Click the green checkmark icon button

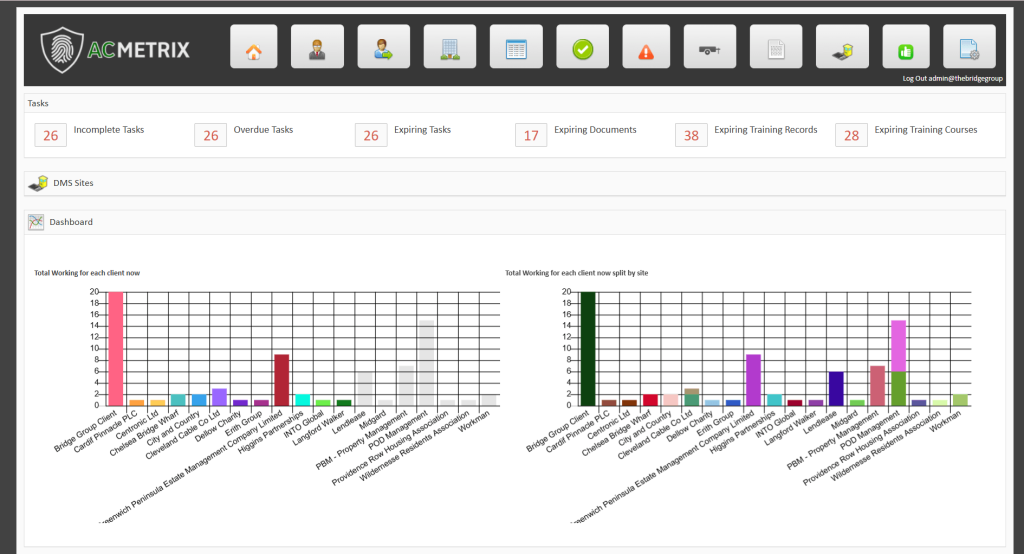(x=583, y=46)
